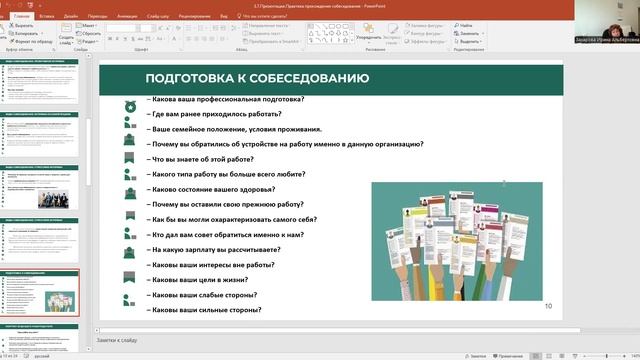The width and height of the screenshot is (640, 360).
Task: Switch to Normal view status bar icon
Action: pyautogui.click(x=536, y=356)
